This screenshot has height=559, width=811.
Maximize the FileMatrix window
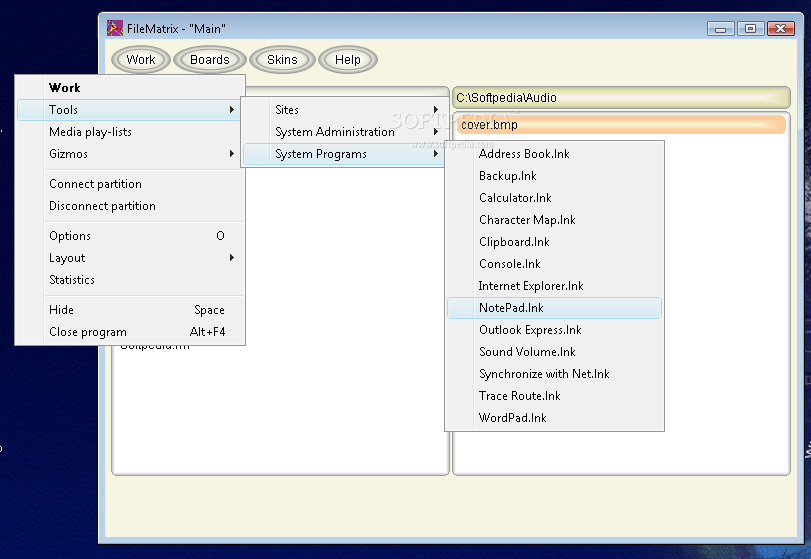click(750, 28)
